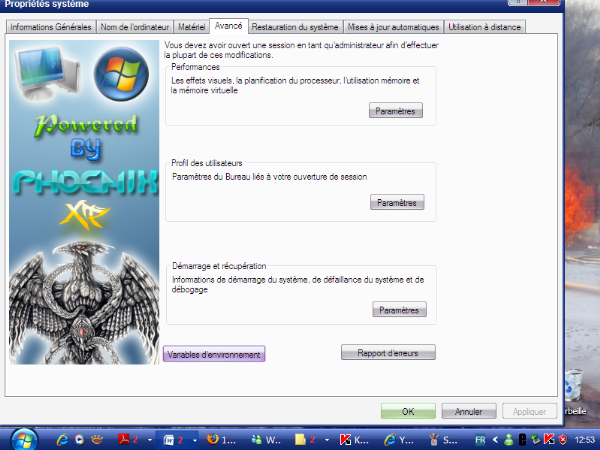The width and height of the screenshot is (600, 450).
Task: Click the 'Démarrage et récupération' group label
Action: tap(219, 266)
